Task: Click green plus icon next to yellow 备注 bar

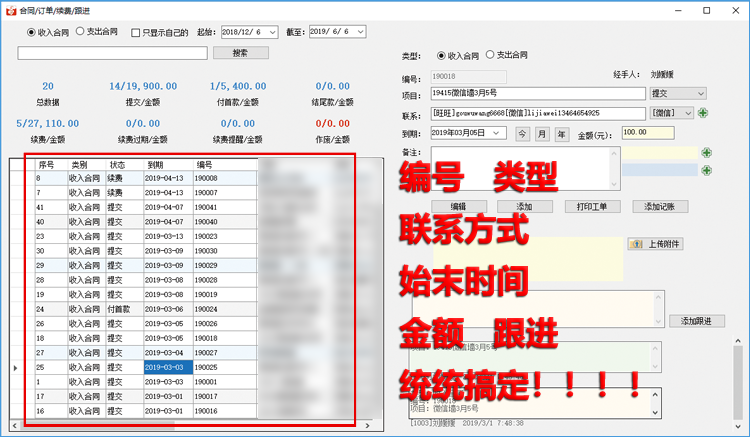Action: [x=706, y=153]
